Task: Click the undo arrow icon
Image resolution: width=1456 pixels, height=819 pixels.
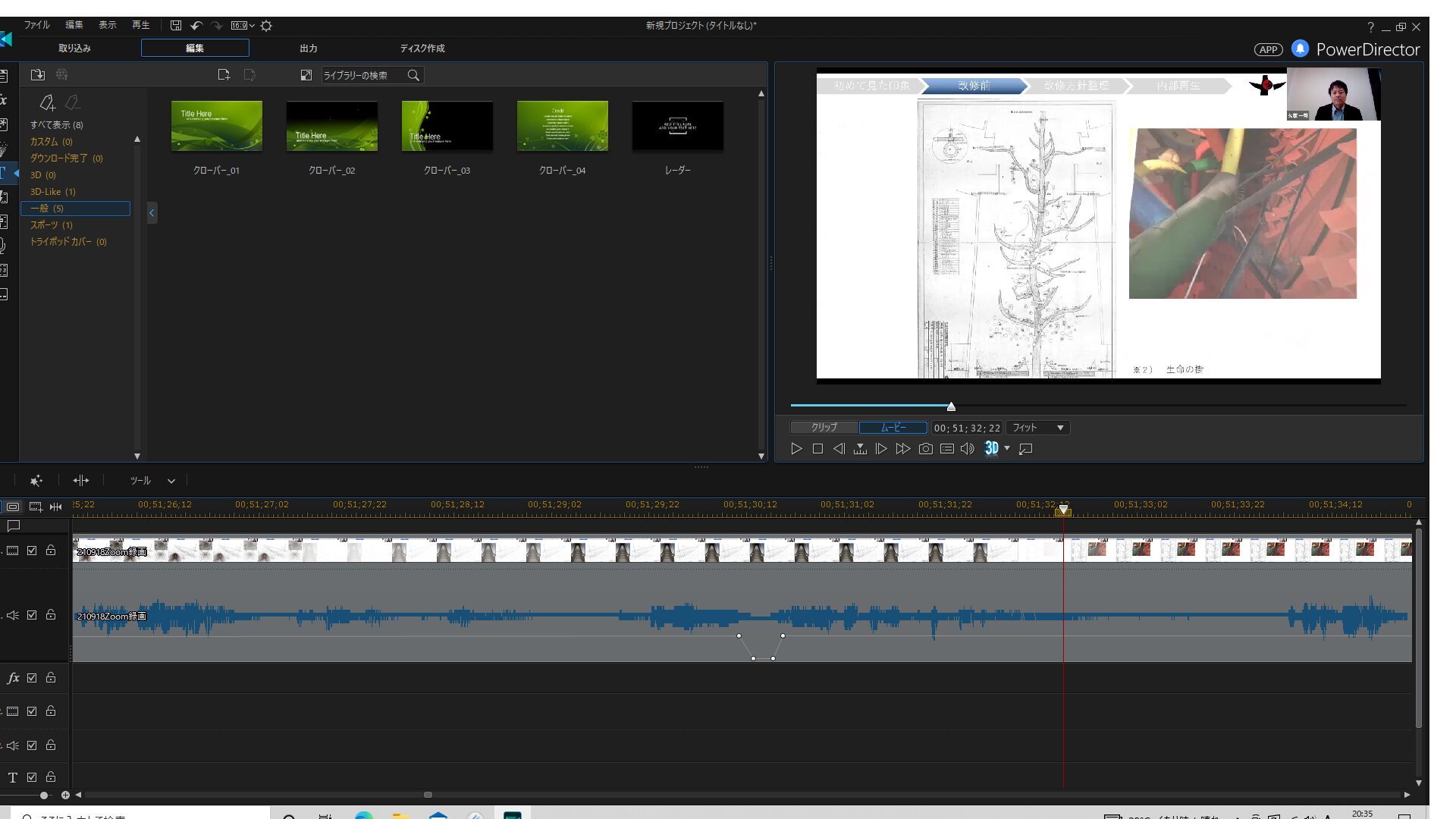Action: pyautogui.click(x=196, y=26)
